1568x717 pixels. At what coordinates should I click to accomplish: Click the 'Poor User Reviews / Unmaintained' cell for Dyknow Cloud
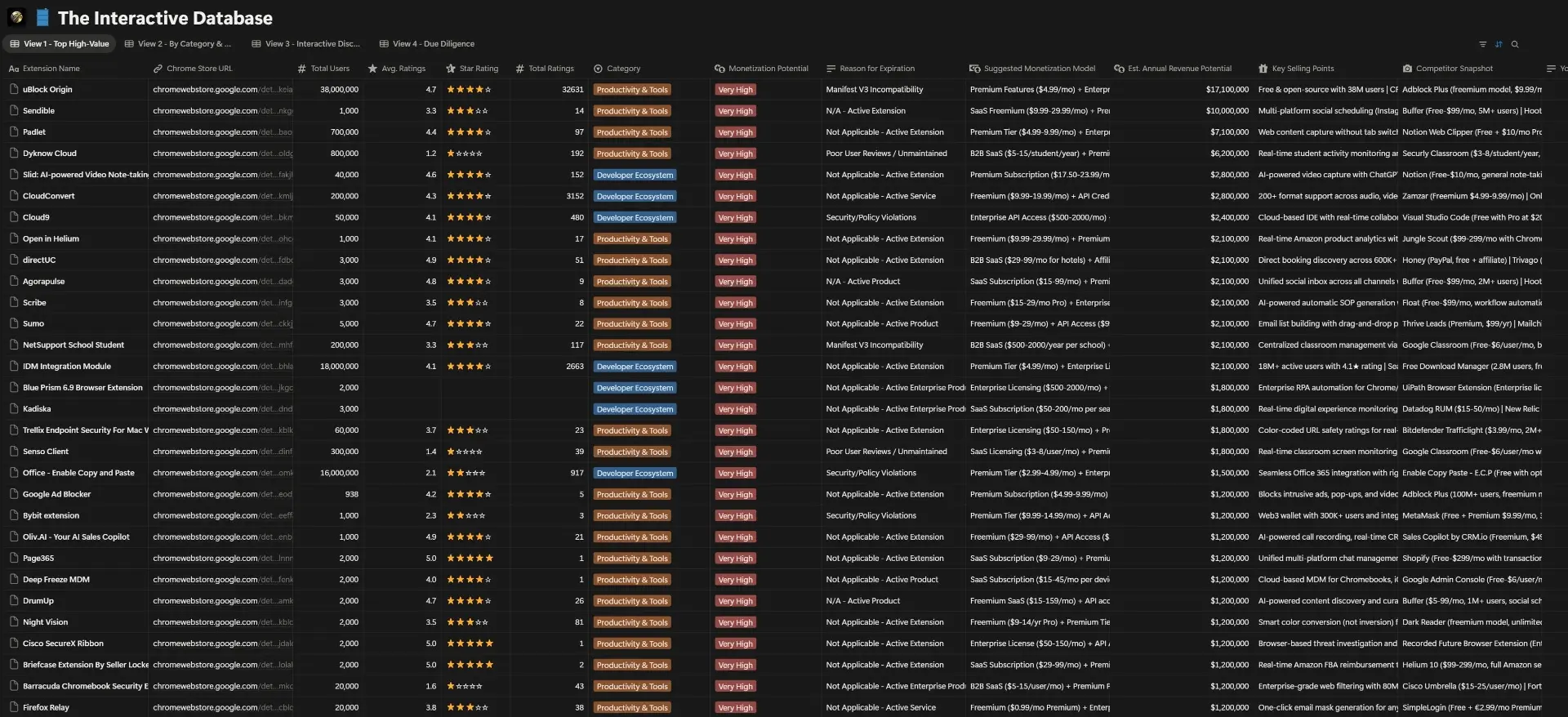886,153
